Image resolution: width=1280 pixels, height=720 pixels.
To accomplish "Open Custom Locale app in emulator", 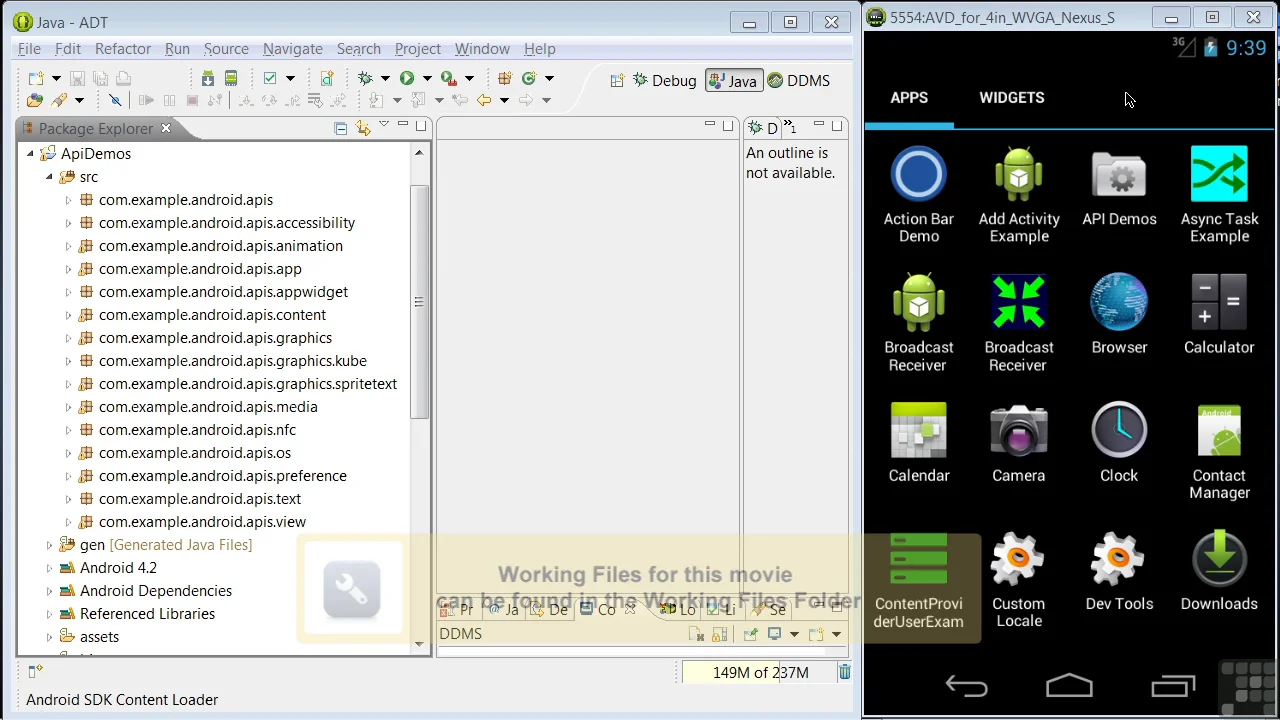I will tap(1018, 580).
